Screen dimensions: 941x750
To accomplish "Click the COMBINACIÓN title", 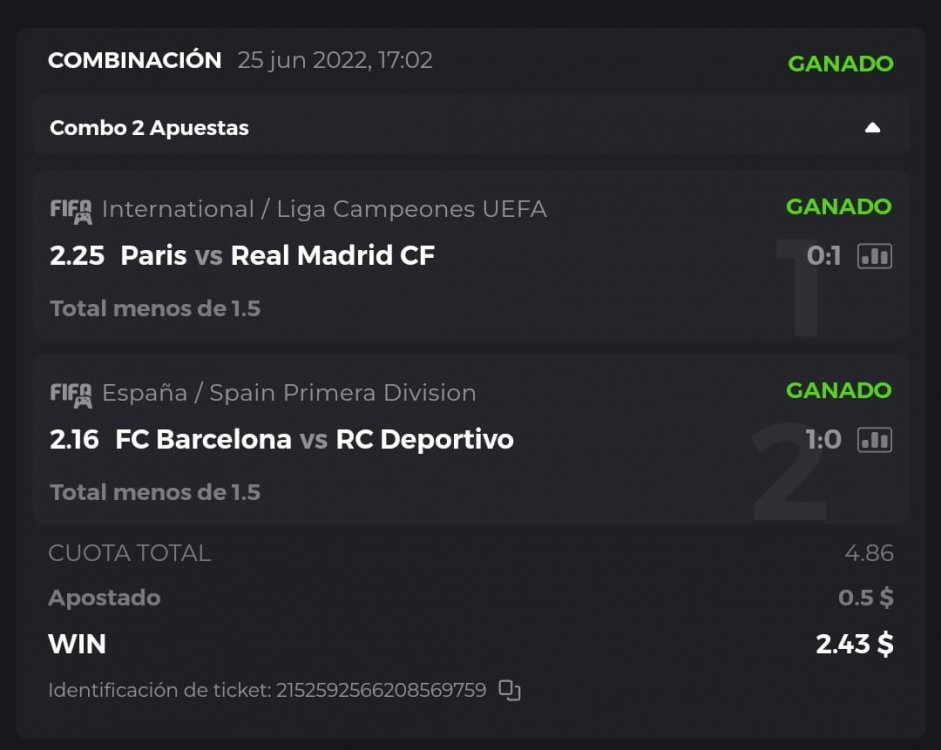I will click(x=135, y=60).
